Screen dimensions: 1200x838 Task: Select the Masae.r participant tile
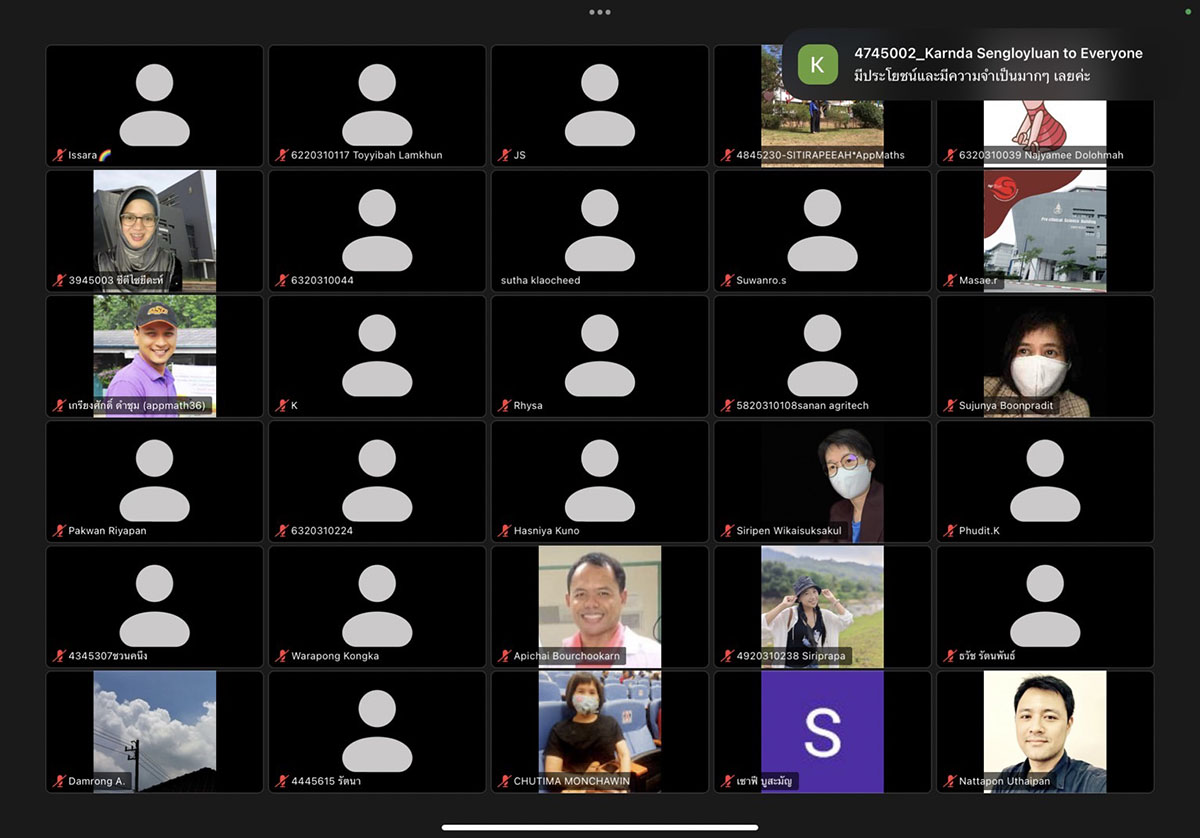pos(1044,230)
